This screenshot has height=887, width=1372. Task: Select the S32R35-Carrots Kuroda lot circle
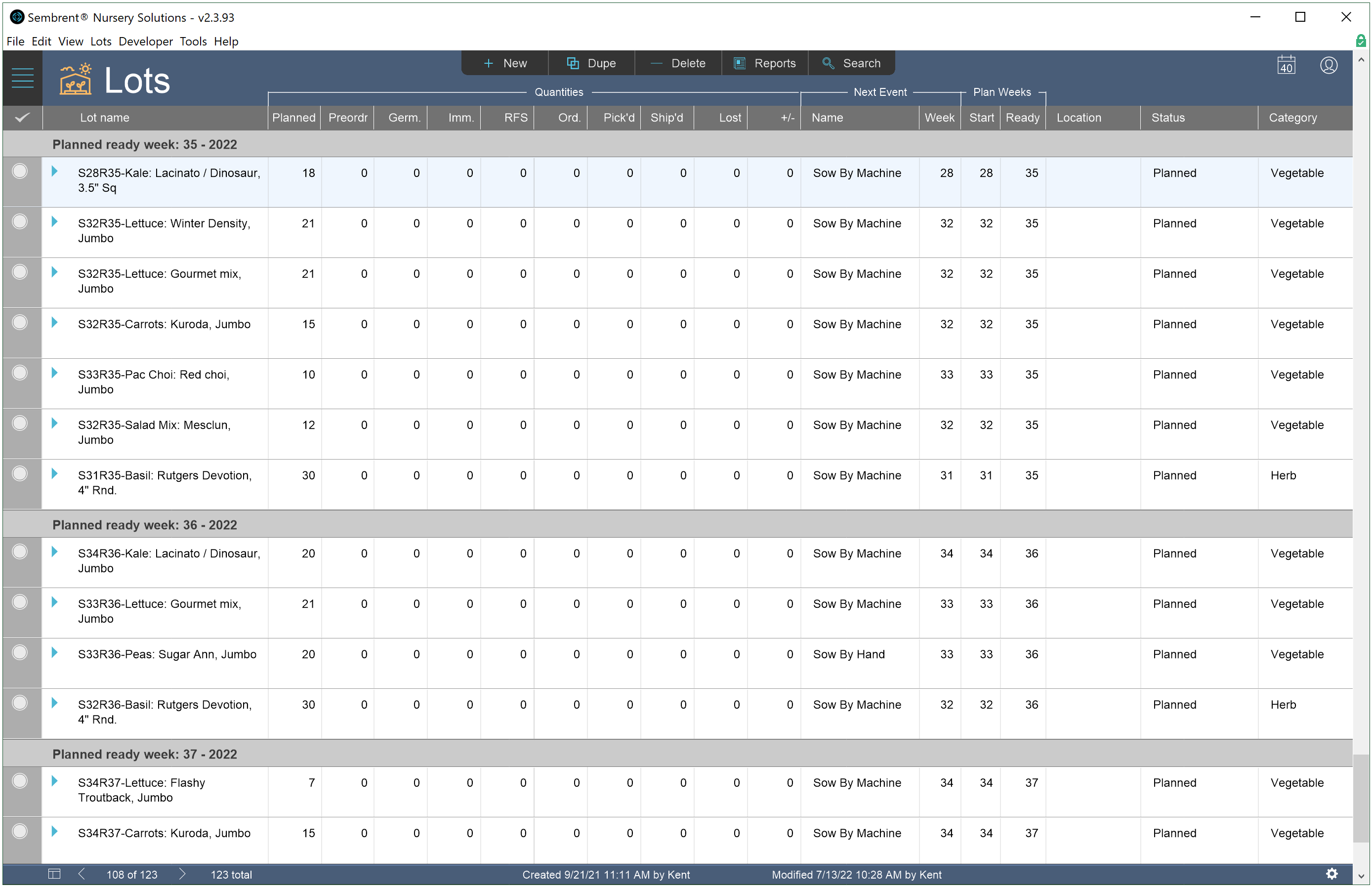[20, 323]
